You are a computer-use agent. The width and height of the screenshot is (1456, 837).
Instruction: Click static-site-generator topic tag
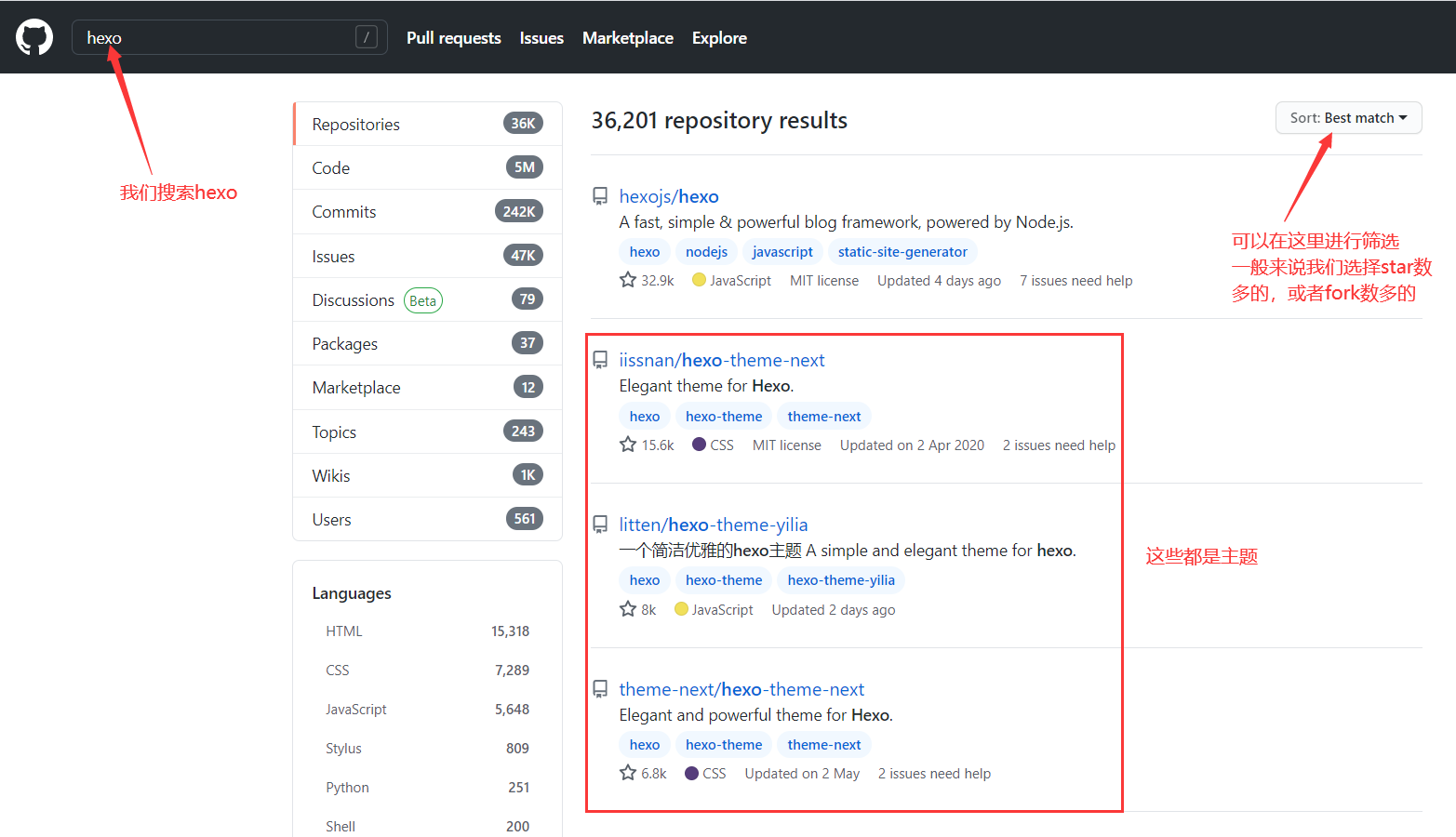902,252
